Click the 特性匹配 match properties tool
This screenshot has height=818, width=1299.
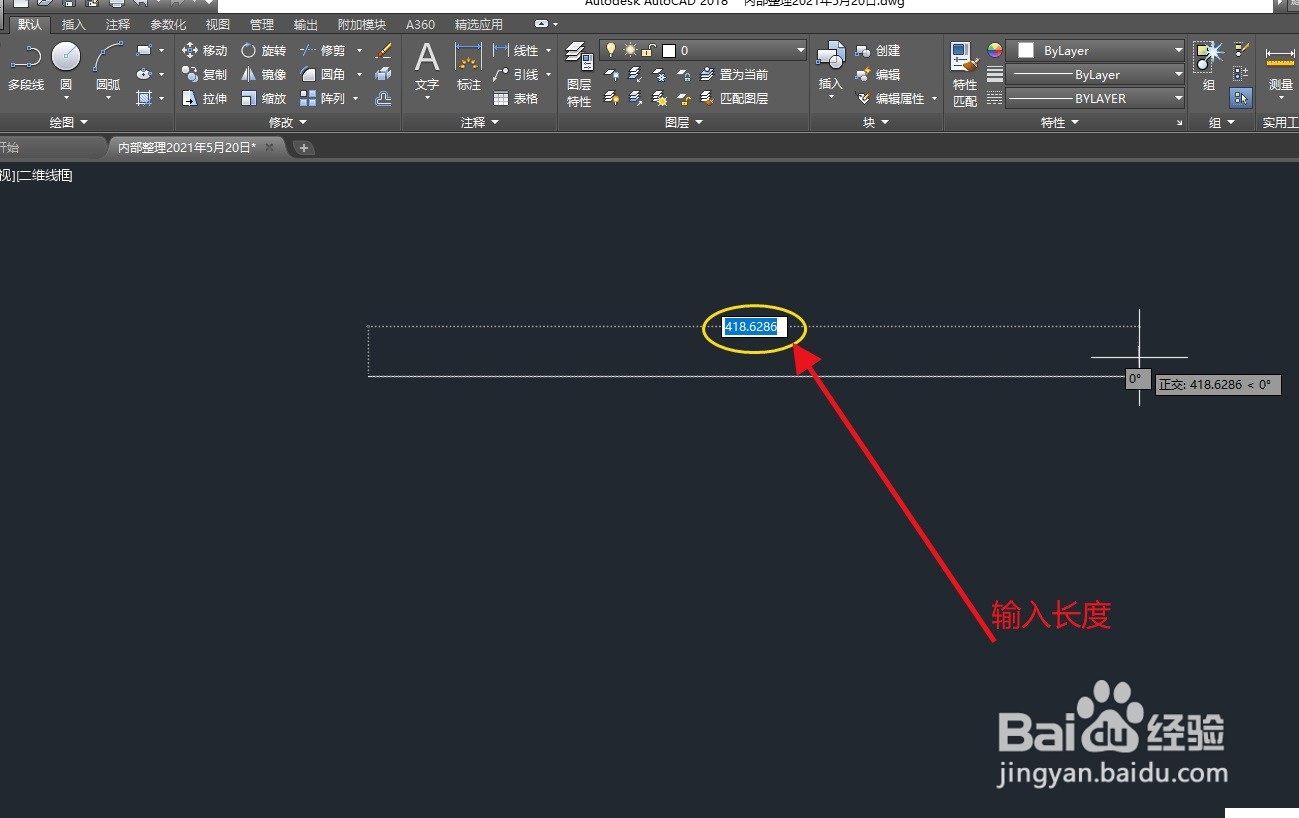click(965, 74)
